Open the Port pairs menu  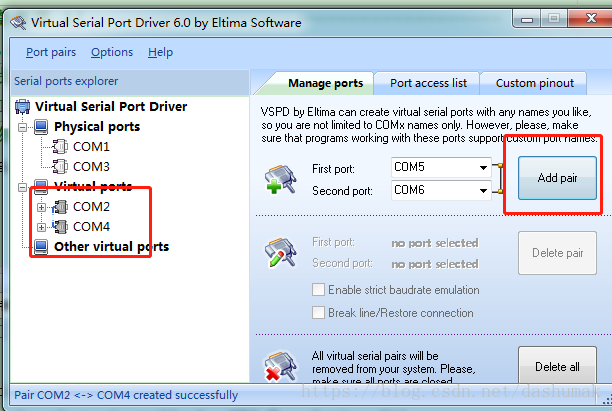point(51,52)
